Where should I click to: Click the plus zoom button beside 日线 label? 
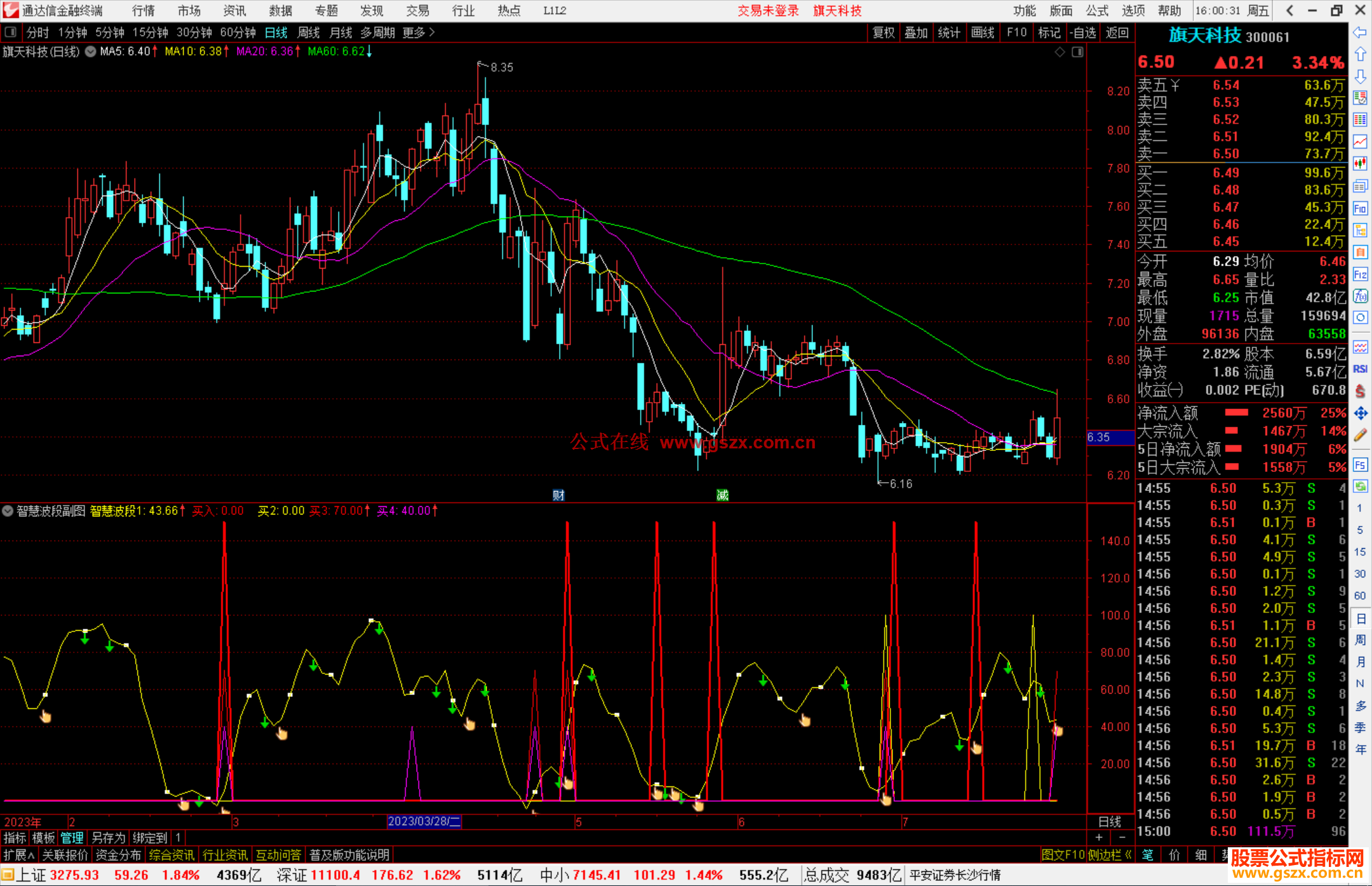click(x=1100, y=838)
